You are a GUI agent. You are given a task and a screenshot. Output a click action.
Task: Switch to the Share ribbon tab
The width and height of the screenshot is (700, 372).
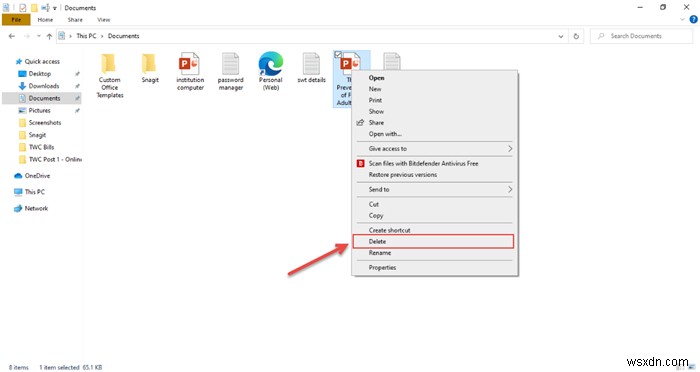pos(75,20)
